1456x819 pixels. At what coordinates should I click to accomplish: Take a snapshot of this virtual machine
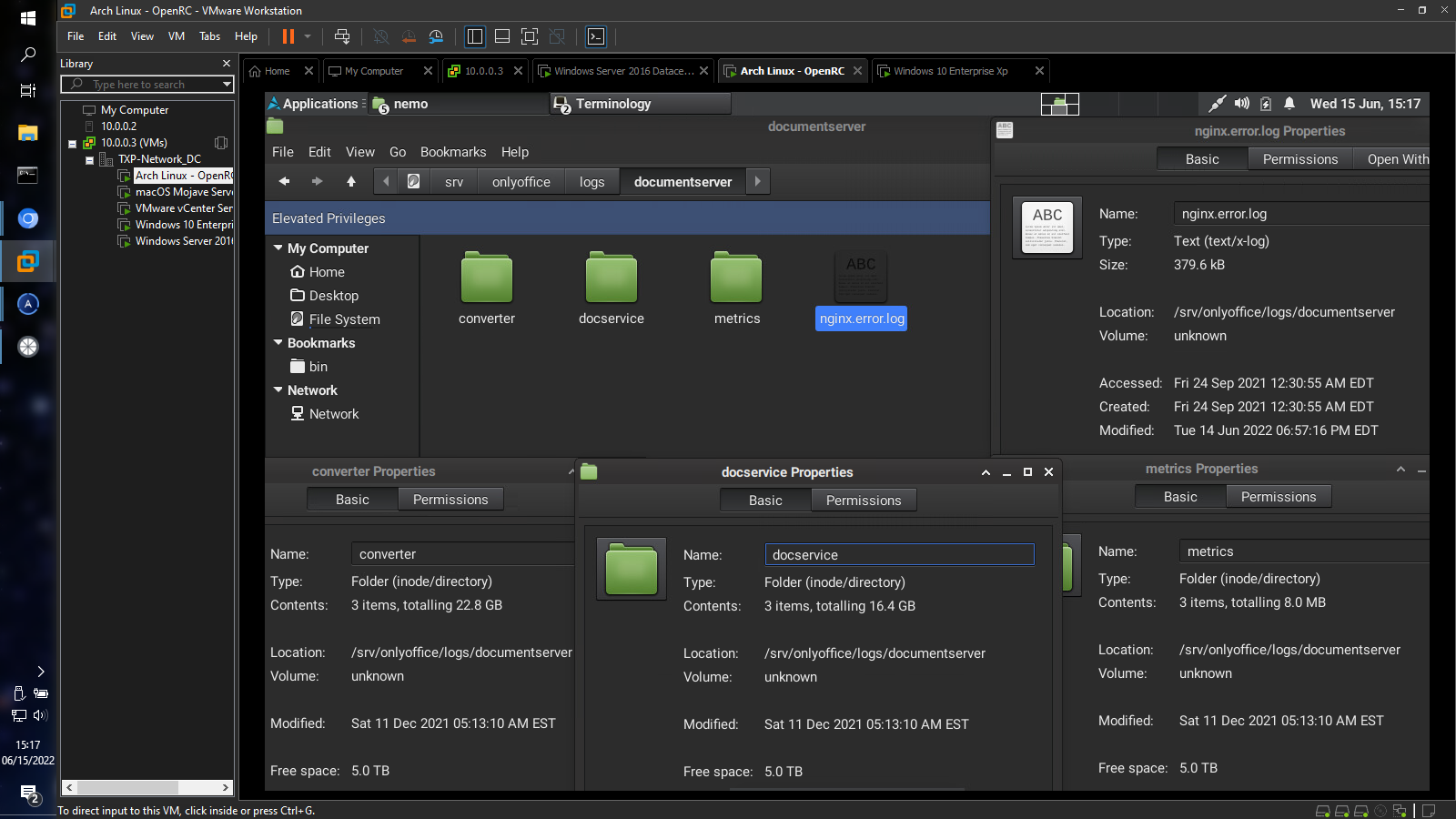(381, 36)
